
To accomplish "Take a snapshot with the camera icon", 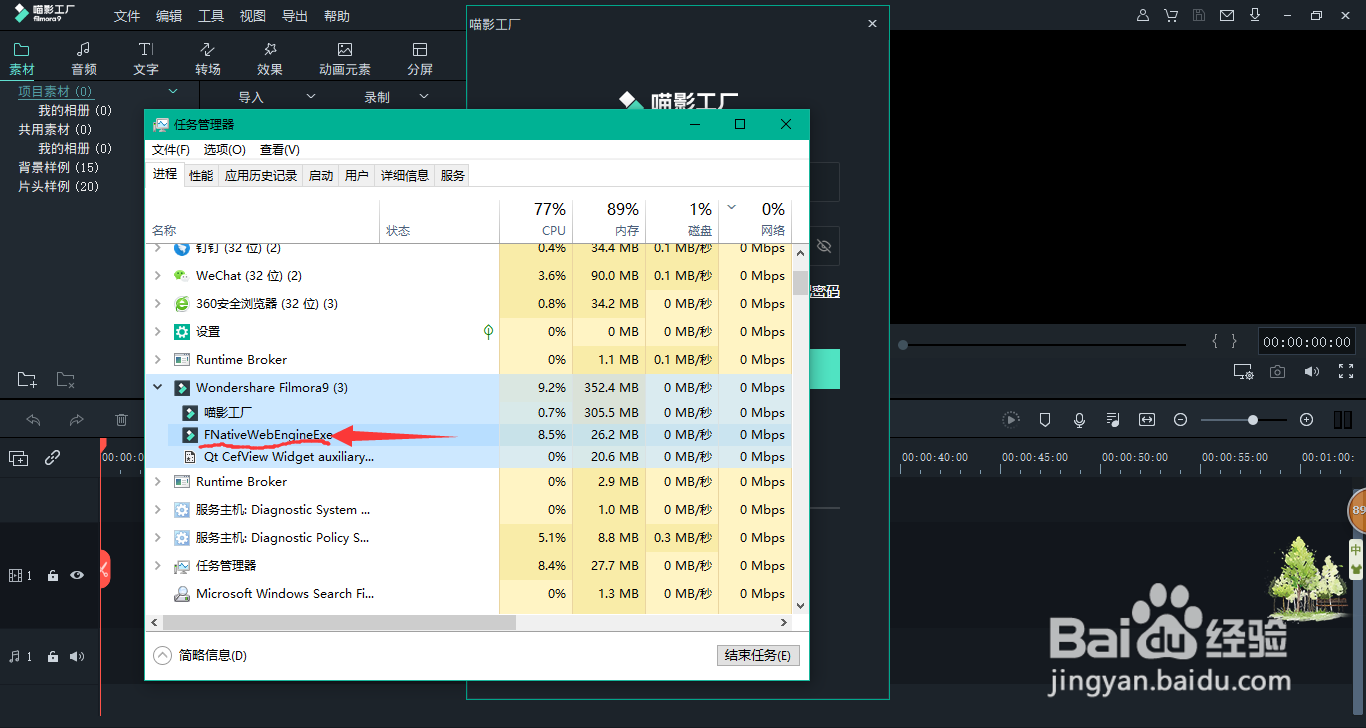I will (1277, 371).
